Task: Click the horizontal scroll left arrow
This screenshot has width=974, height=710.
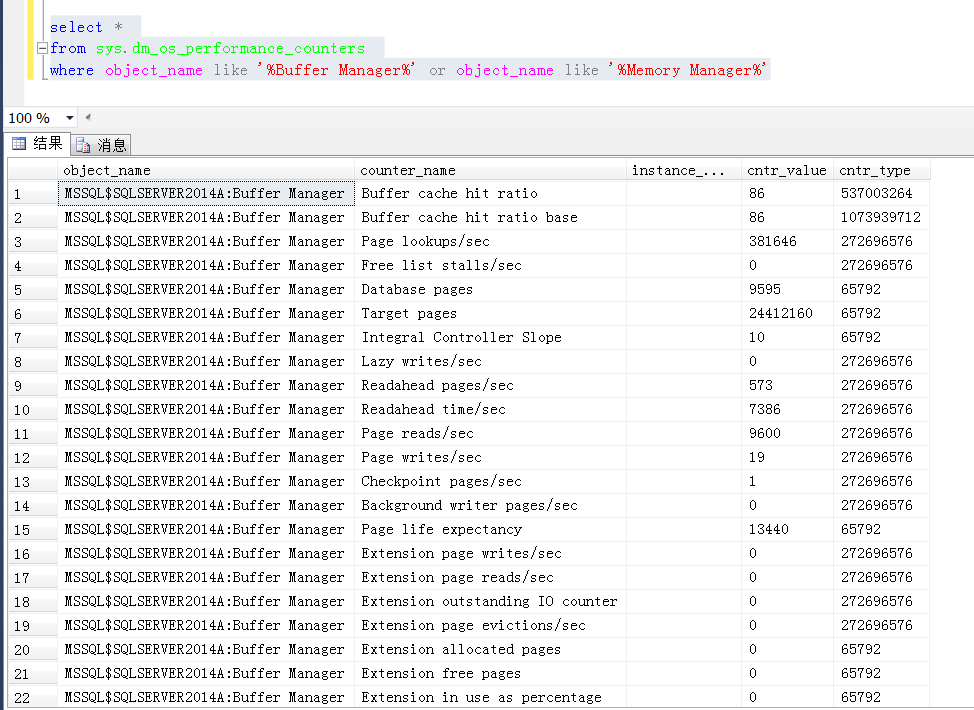Action: 88,117
